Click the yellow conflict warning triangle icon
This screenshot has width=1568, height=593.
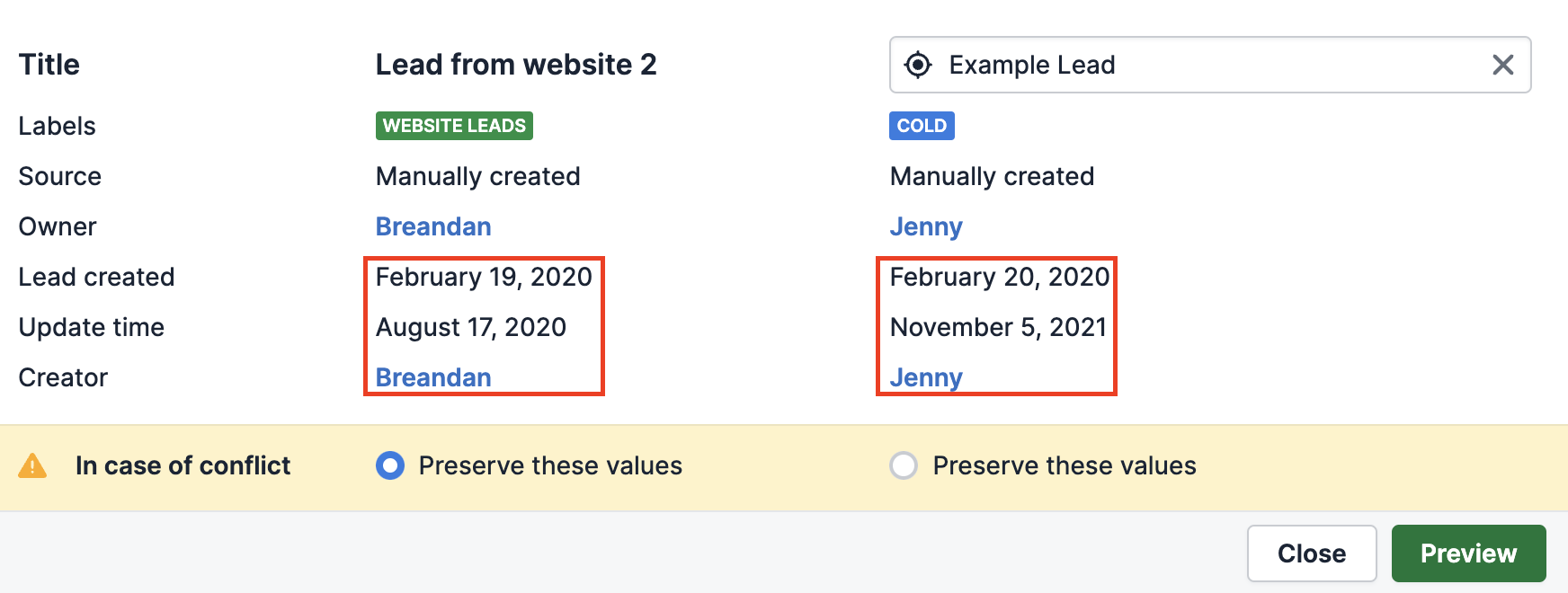pyautogui.click(x=32, y=465)
